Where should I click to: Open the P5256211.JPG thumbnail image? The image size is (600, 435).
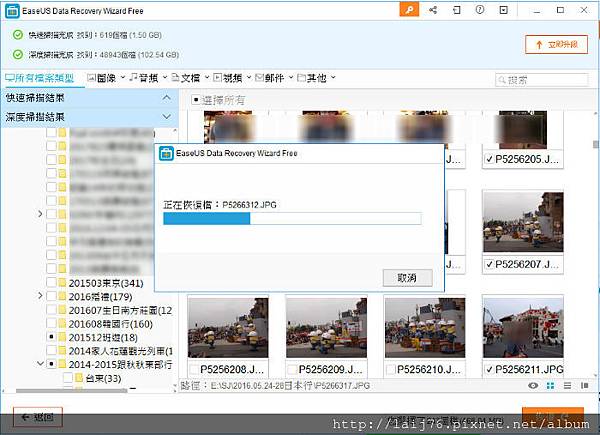click(523, 328)
